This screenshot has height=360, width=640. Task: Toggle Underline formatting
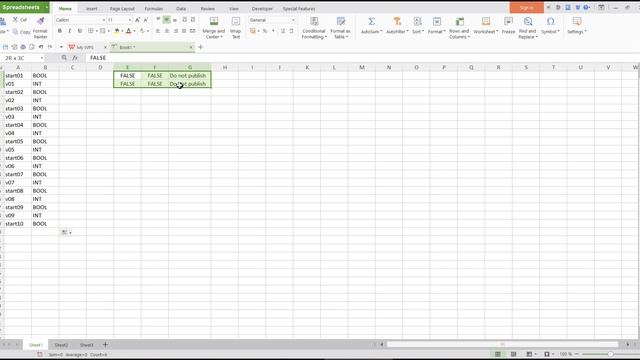coord(80,31)
